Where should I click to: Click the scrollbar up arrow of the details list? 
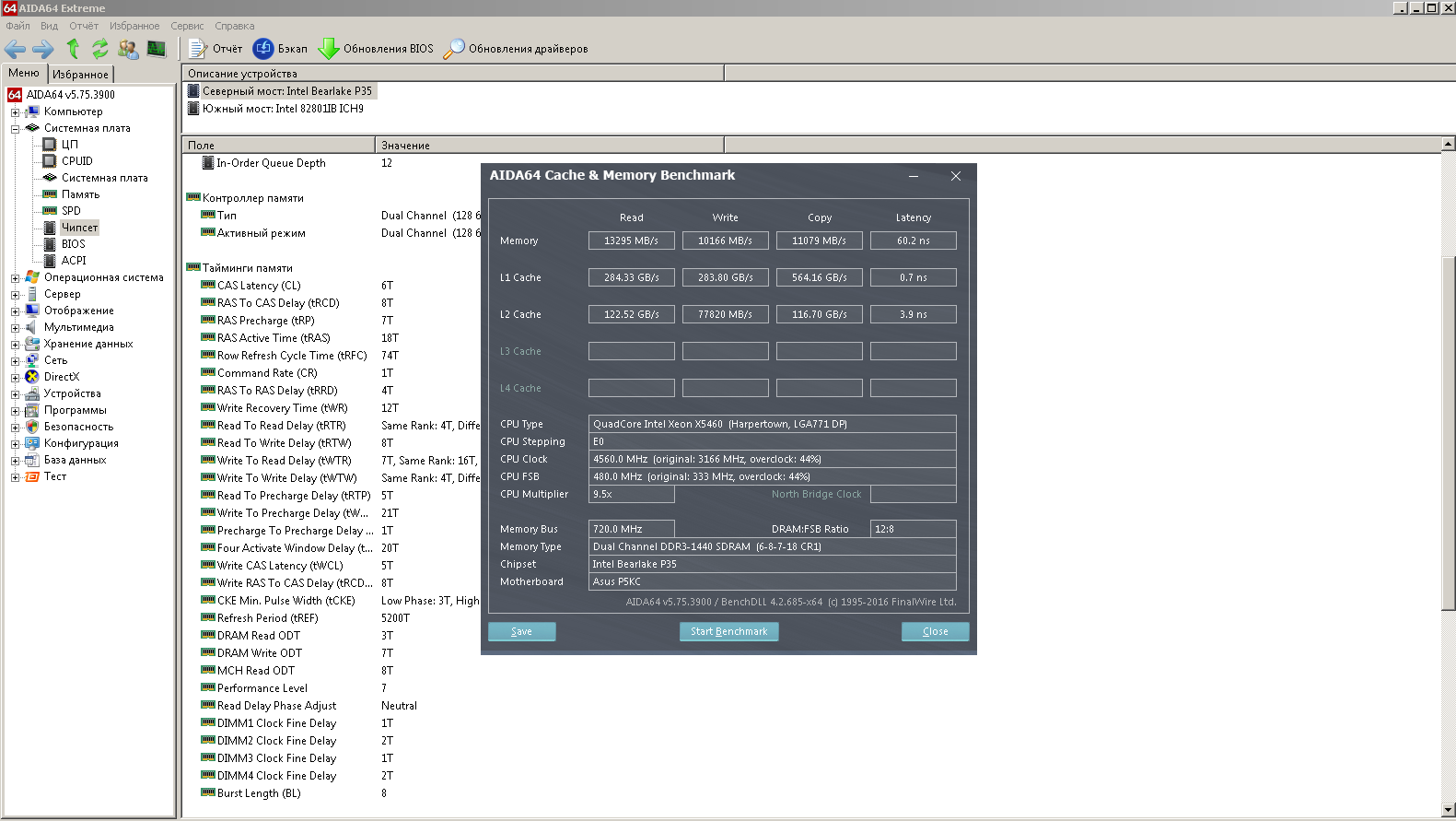pyautogui.click(x=1449, y=144)
